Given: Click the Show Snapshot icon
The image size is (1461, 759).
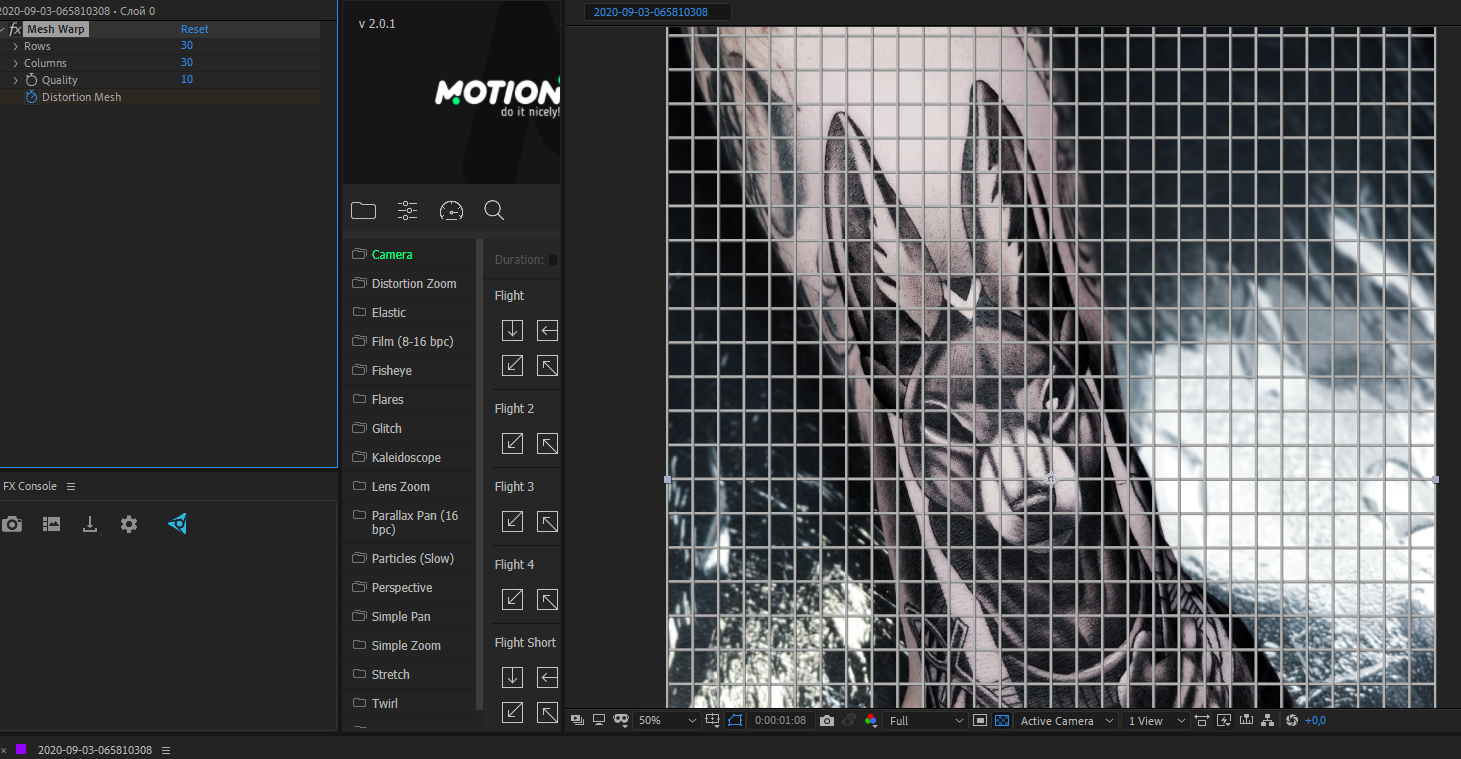Looking at the screenshot, I should tap(848, 720).
